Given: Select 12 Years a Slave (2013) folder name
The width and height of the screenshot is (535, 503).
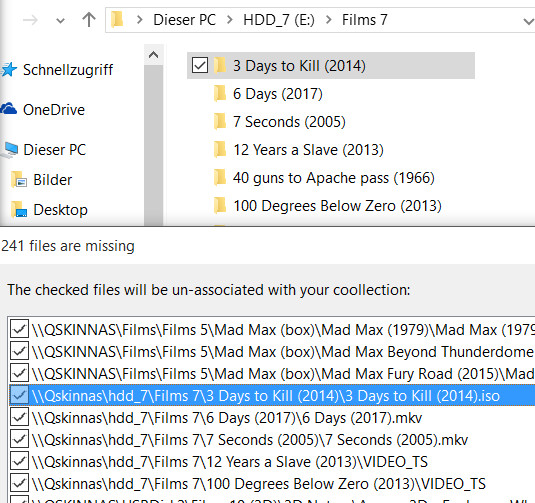Looking at the screenshot, I should coord(308,150).
